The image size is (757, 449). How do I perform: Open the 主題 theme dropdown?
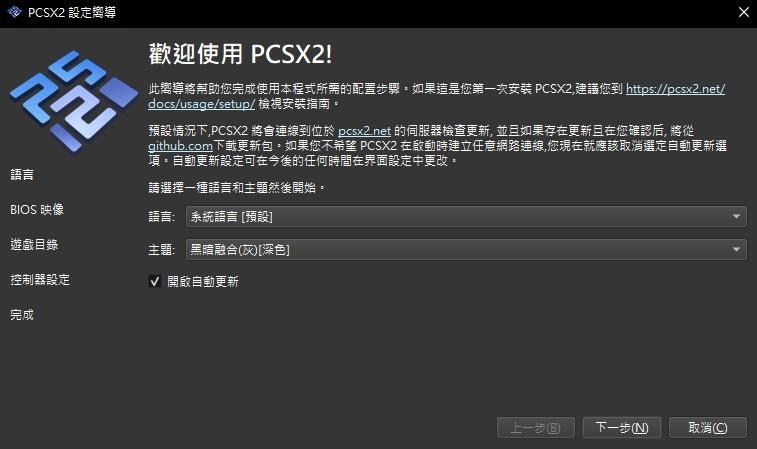click(x=466, y=250)
